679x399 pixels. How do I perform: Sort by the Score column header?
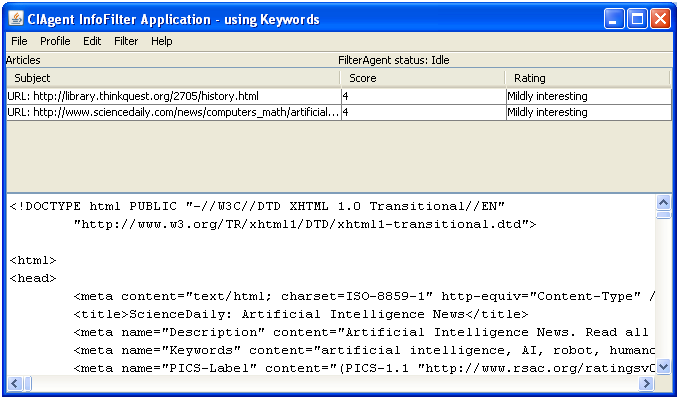pyautogui.click(x=423, y=78)
